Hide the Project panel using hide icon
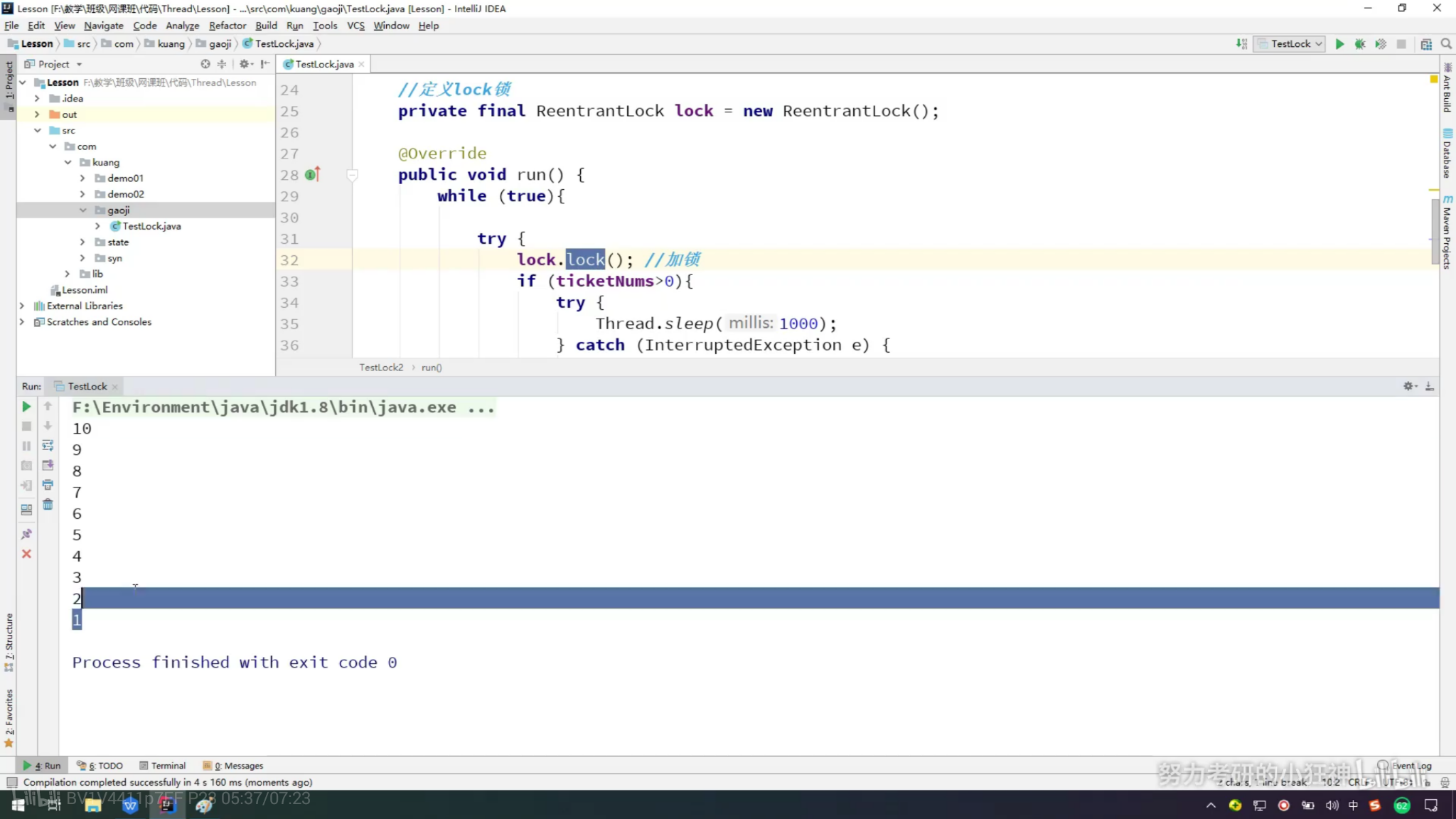Screen dimensions: 1456x819 (x=265, y=64)
